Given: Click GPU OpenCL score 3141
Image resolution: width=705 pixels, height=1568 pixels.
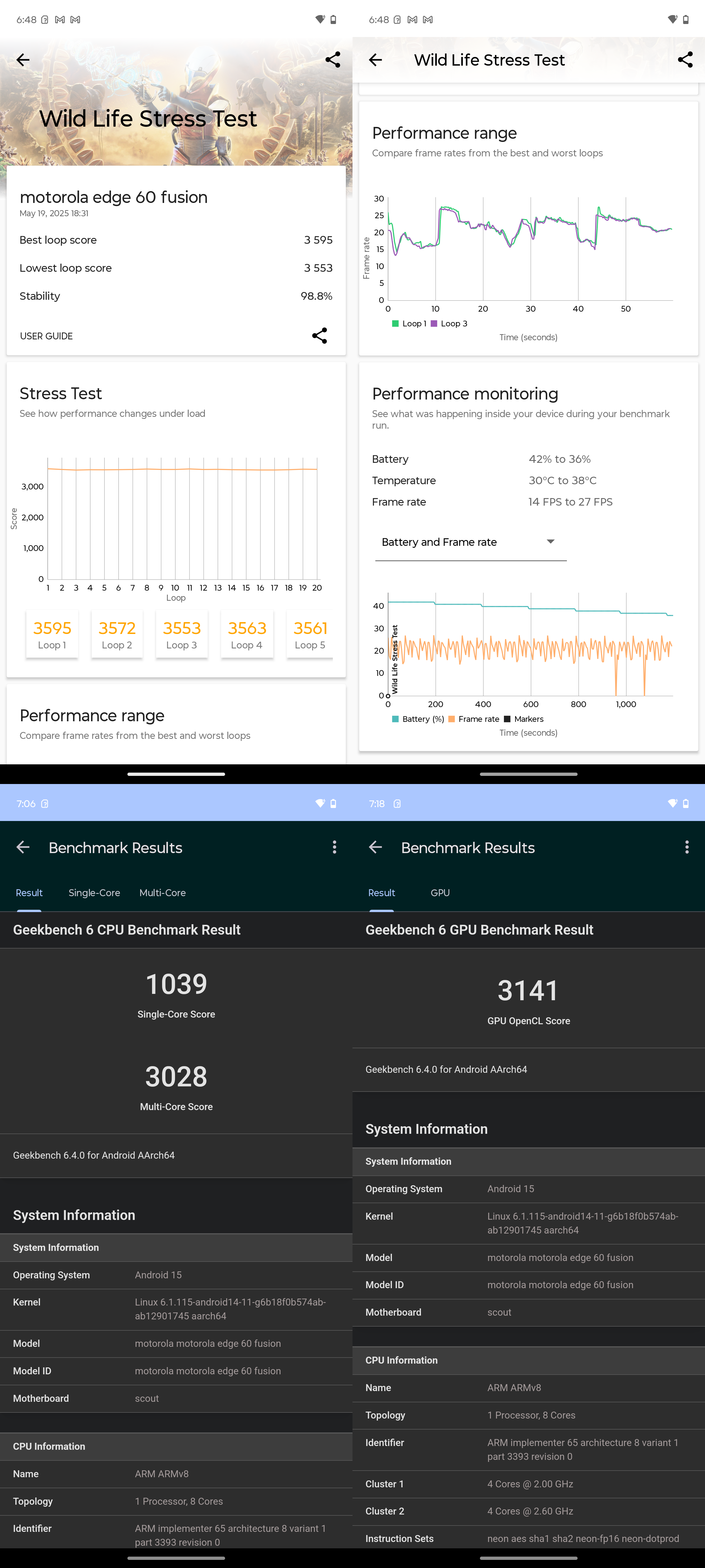Looking at the screenshot, I should (x=528, y=990).
